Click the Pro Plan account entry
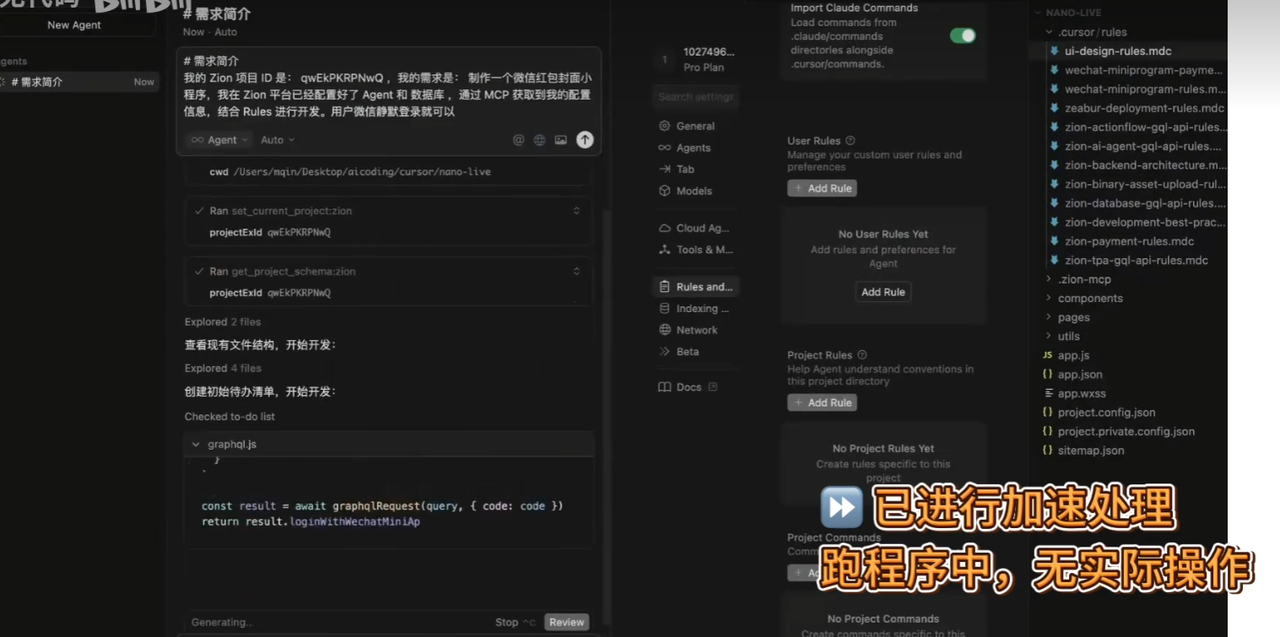Screen dimensions: 1280x637 coord(695,60)
